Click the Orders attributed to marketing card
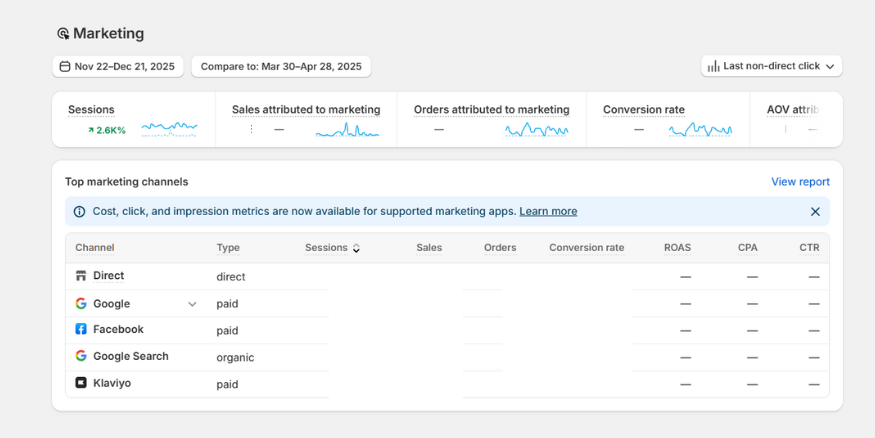The image size is (875, 438). click(491, 119)
